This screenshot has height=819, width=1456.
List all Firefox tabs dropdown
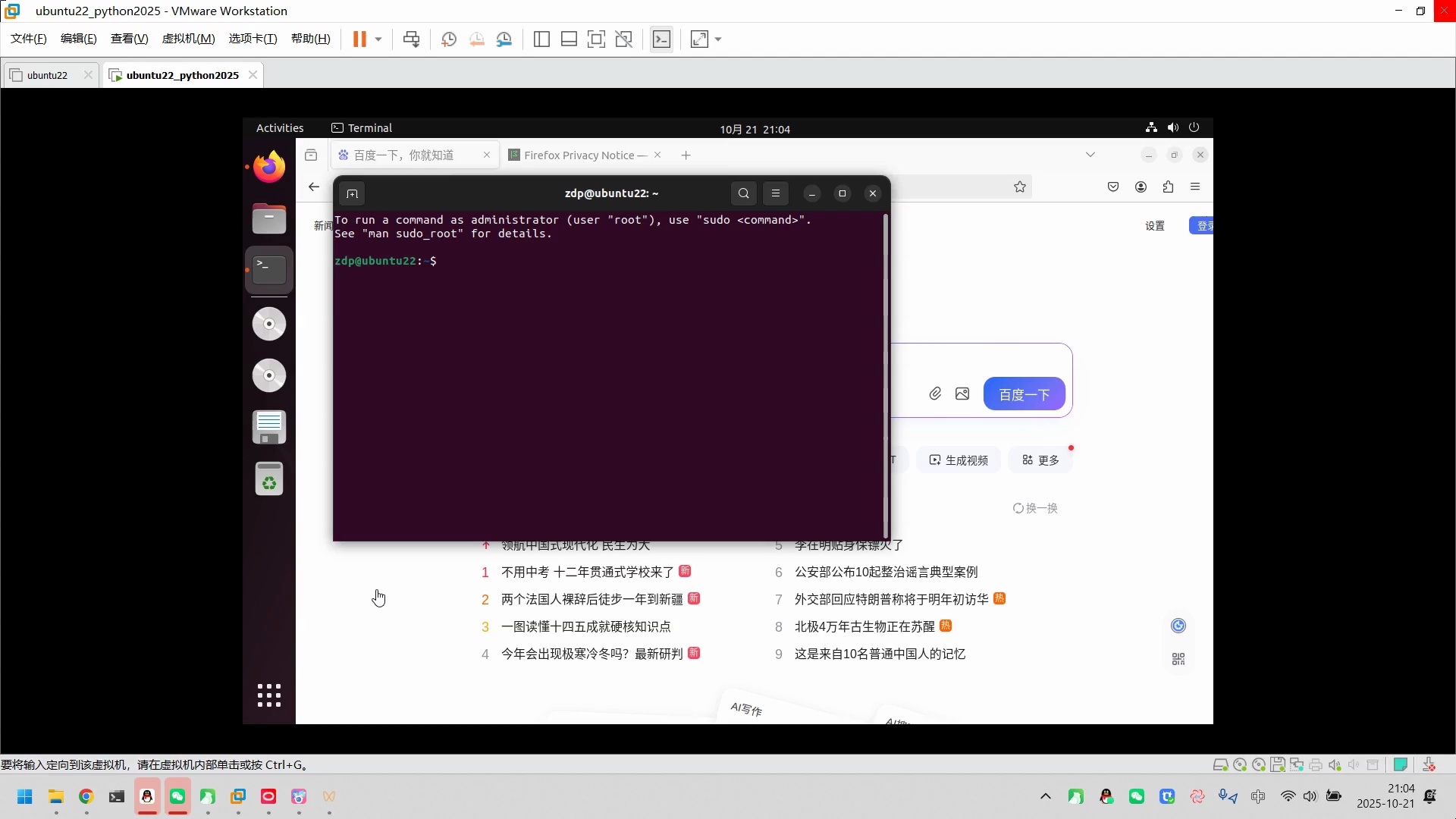click(1090, 155)
